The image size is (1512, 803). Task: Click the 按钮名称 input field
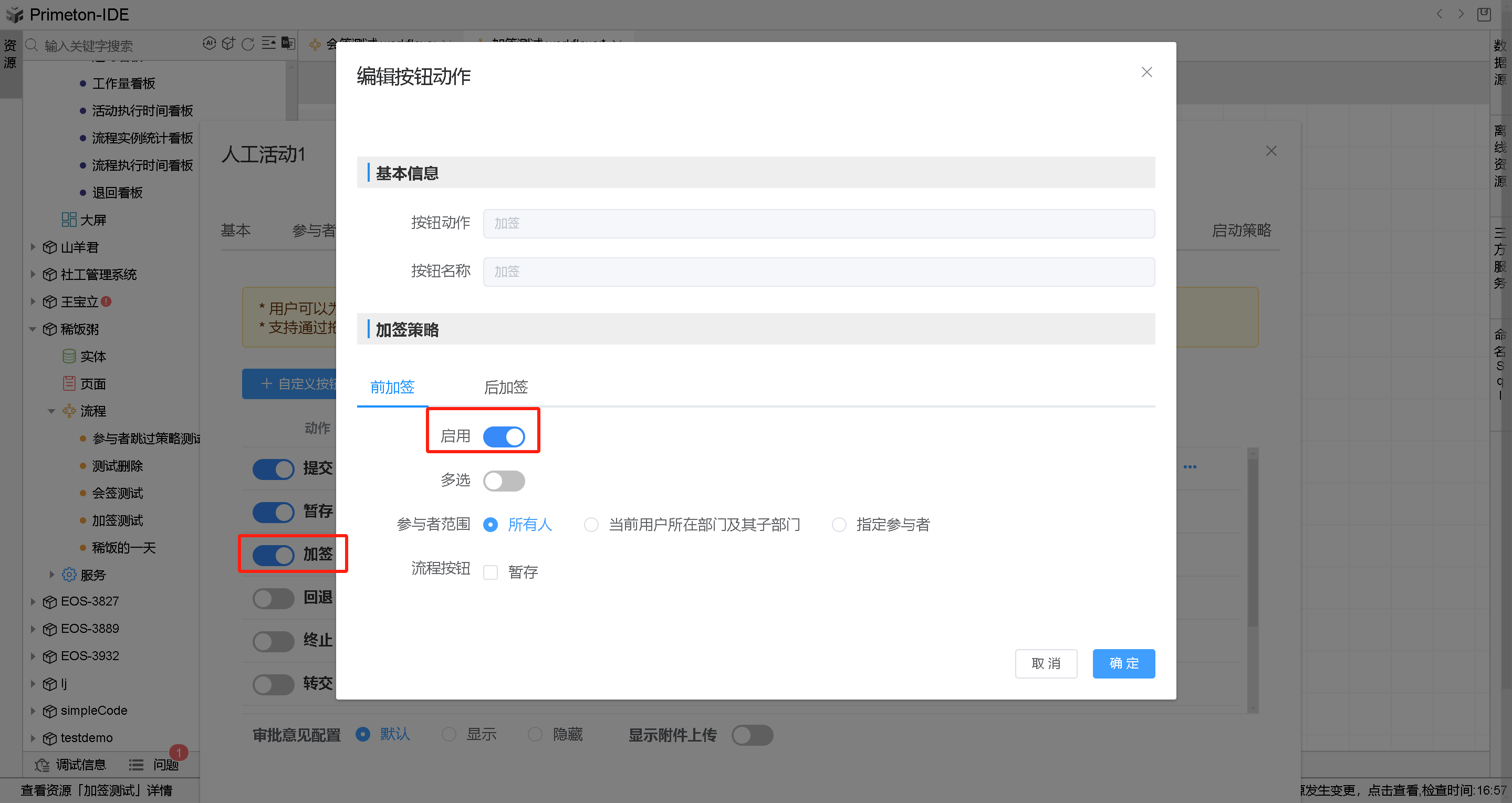[818, 272]
